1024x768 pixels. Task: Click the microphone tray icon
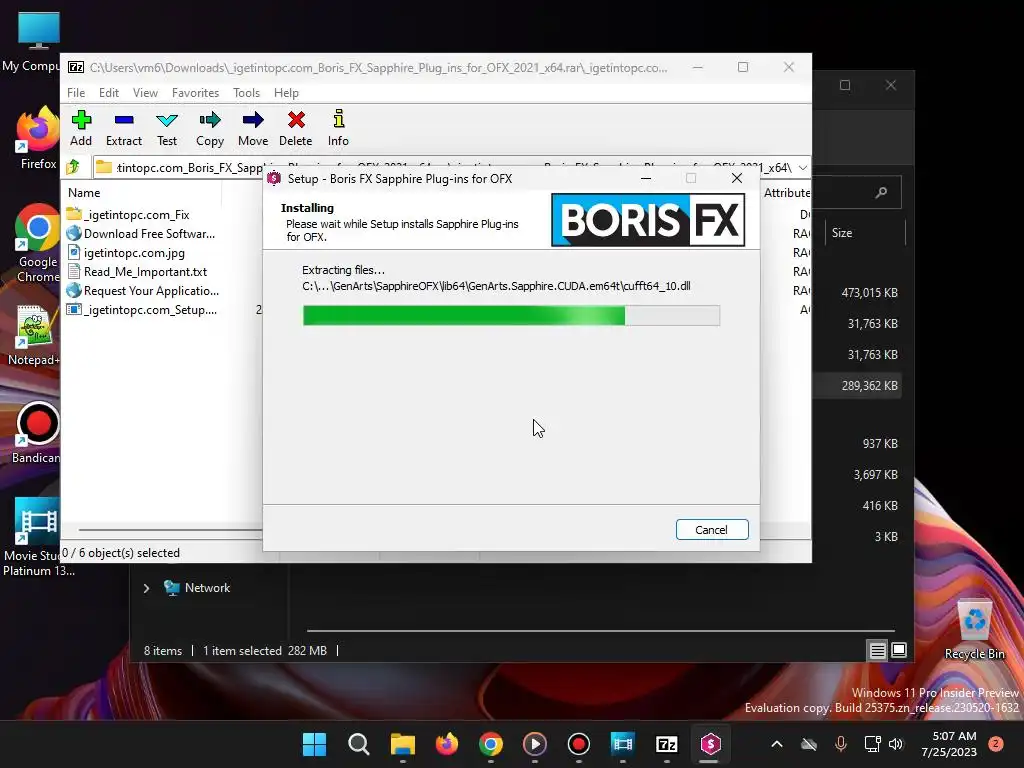pos(841,744)
